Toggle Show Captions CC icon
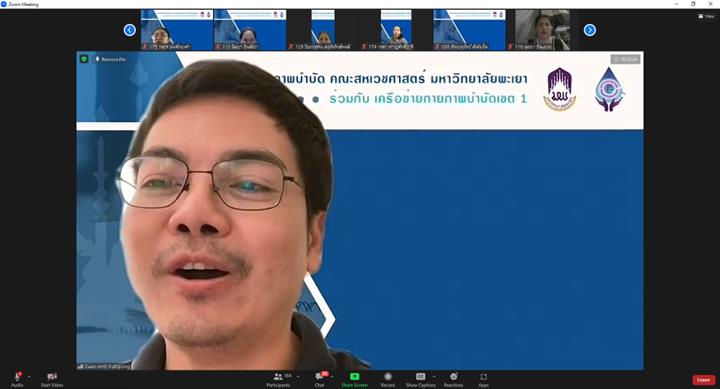Image resolution: width=720 pixels, height=389 pixels. tap(420, 376)
